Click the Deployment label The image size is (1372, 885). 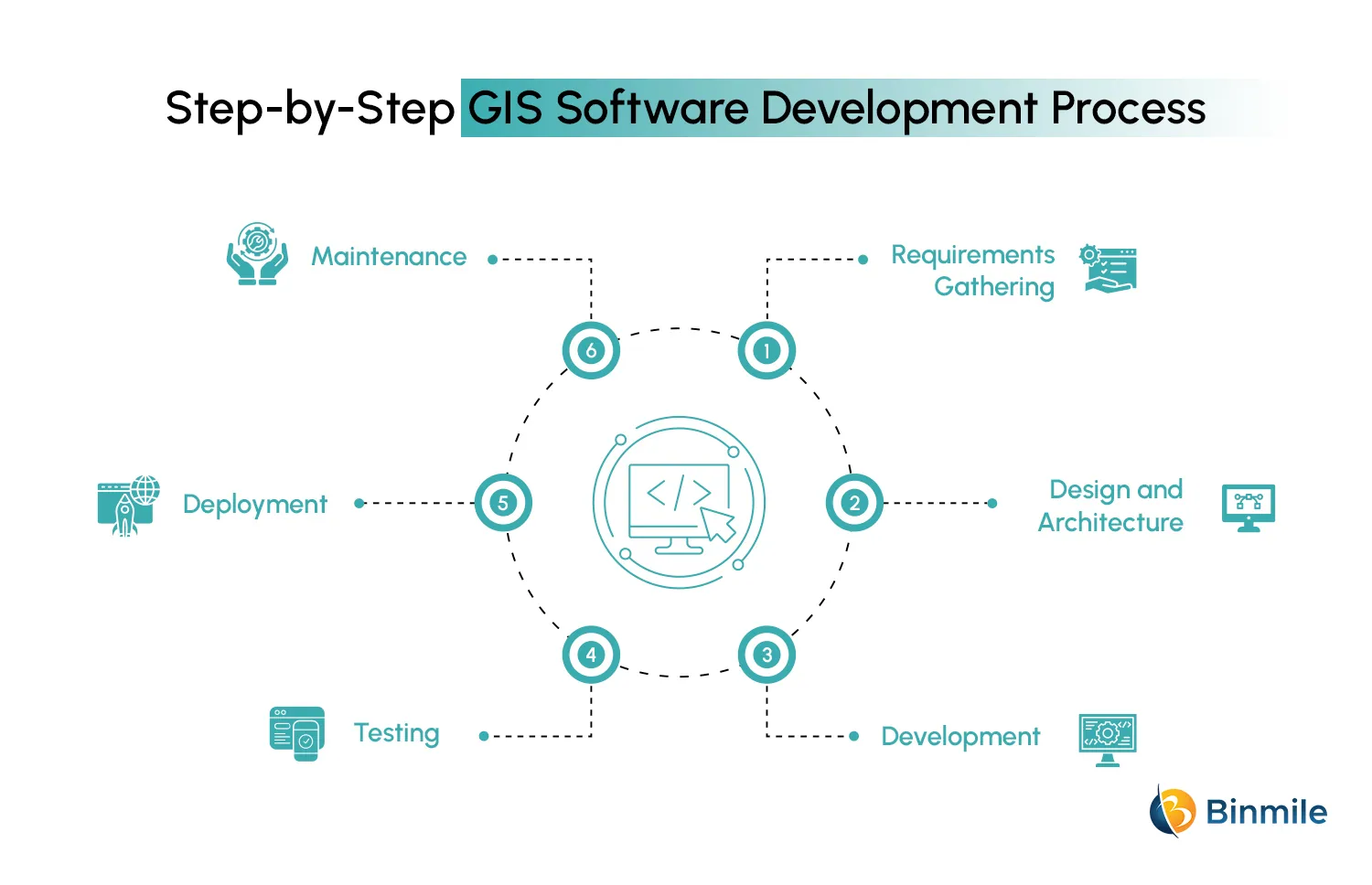point(255,505)
